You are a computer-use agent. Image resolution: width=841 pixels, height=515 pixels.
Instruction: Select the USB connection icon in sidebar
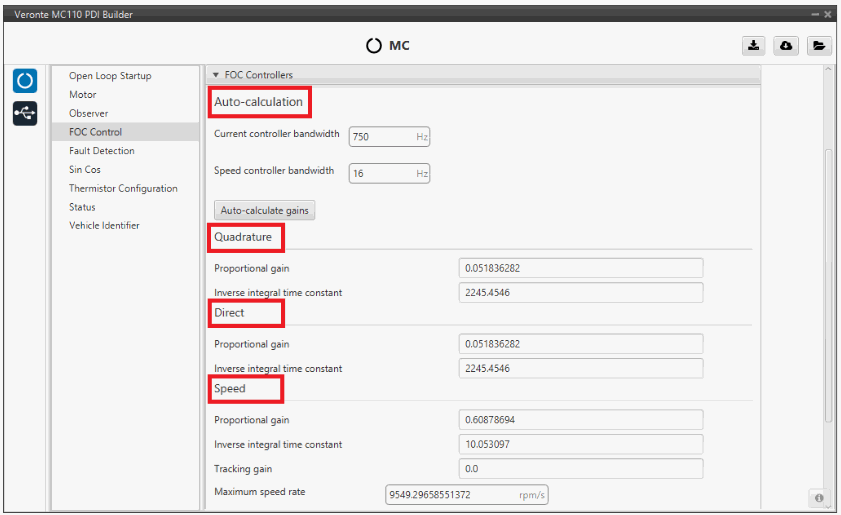click(25, 113)
